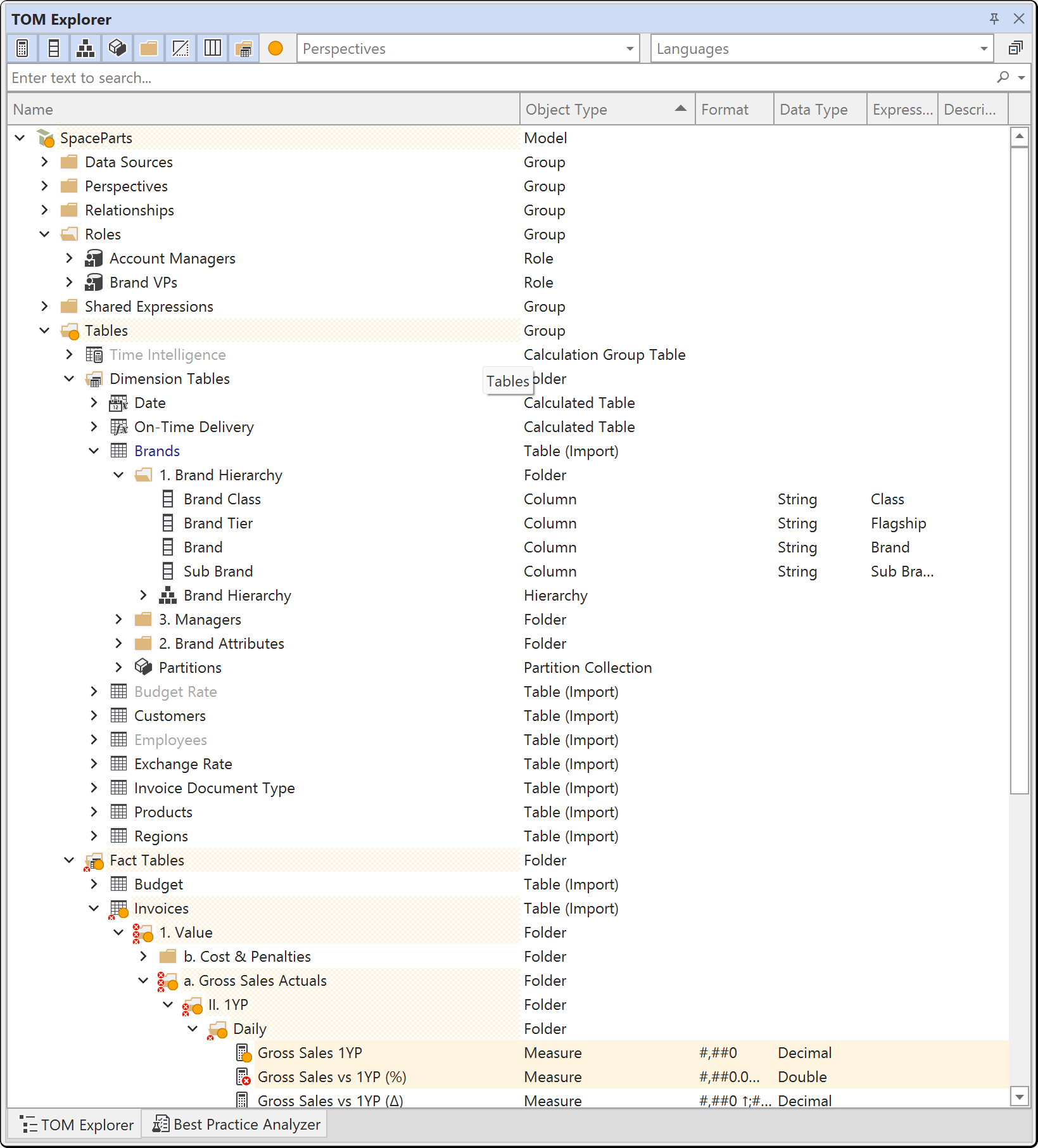Toggle display folders in the toolbar
The image size is (1038, 1148).
click(149, 48)
